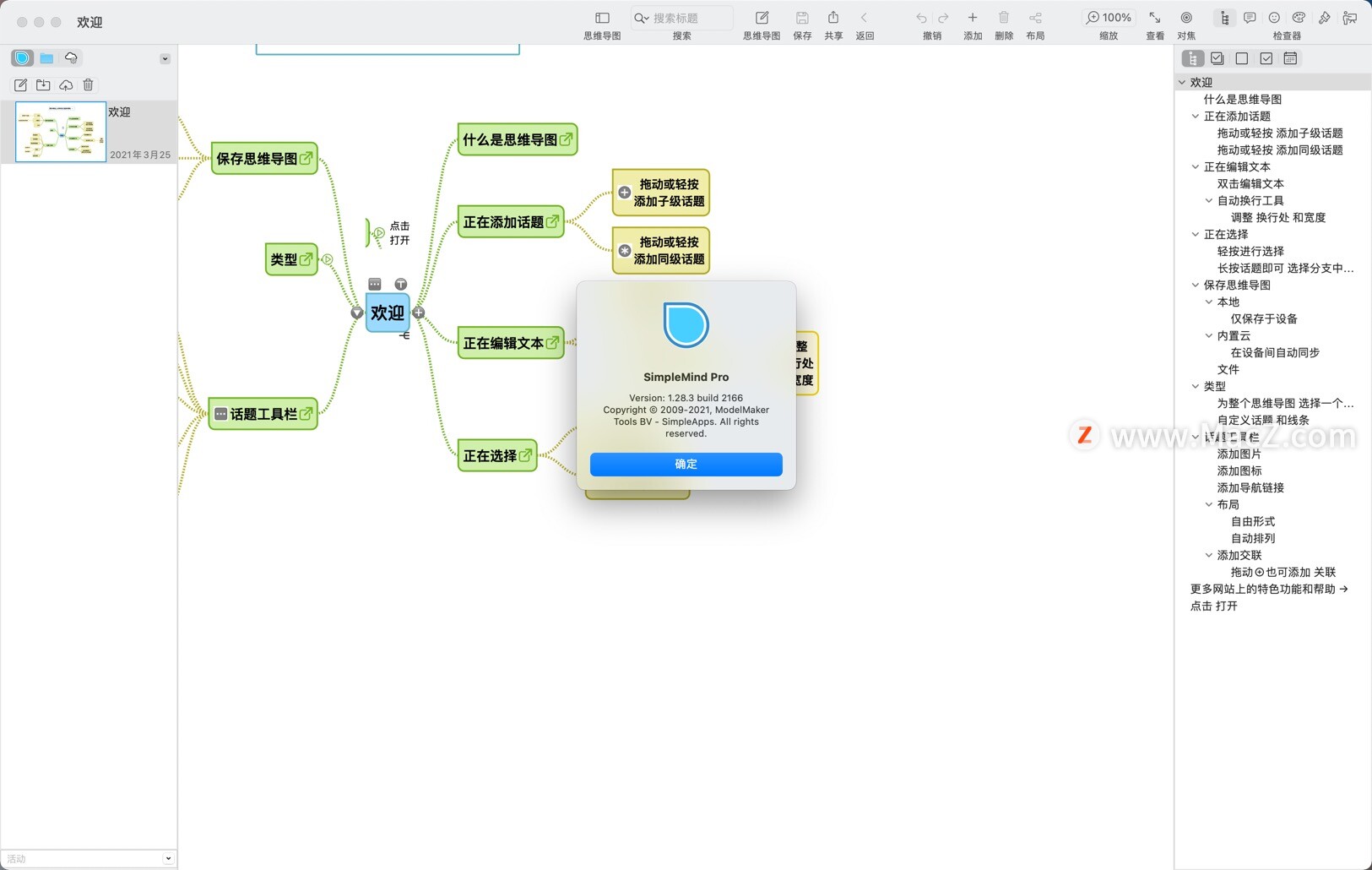The height and width of the screenshot is (870, 1372).
Task: Click star icon on 添加同级话题 node
Action: (624, 250)
